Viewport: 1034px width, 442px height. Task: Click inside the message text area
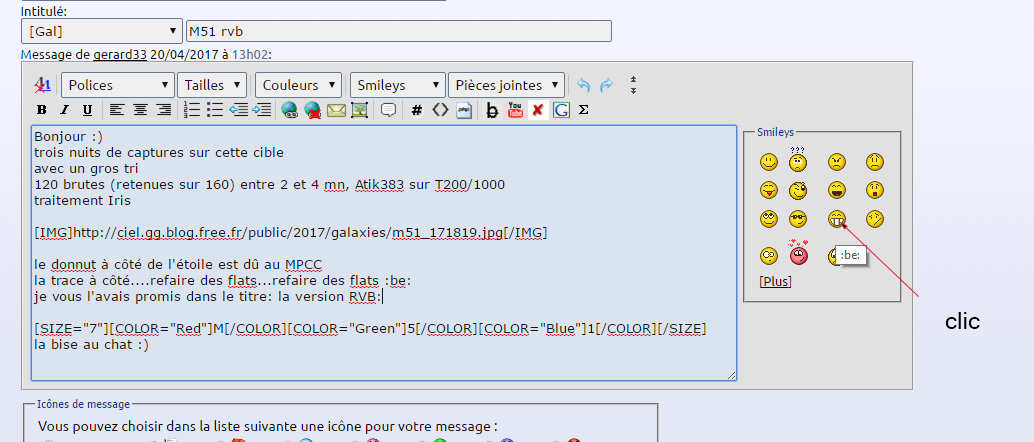[x=384, y=253]
